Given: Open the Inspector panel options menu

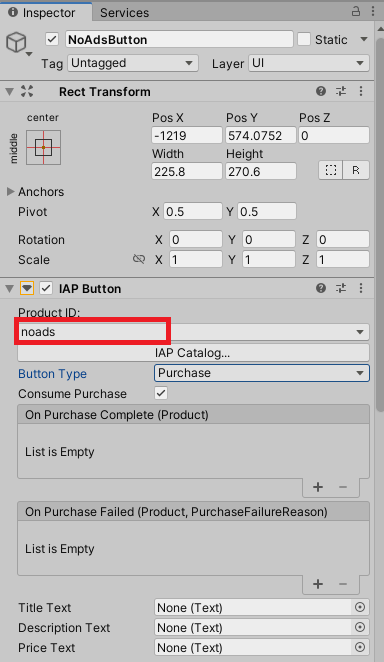Looking at the screenshot, I should point(373,11).
